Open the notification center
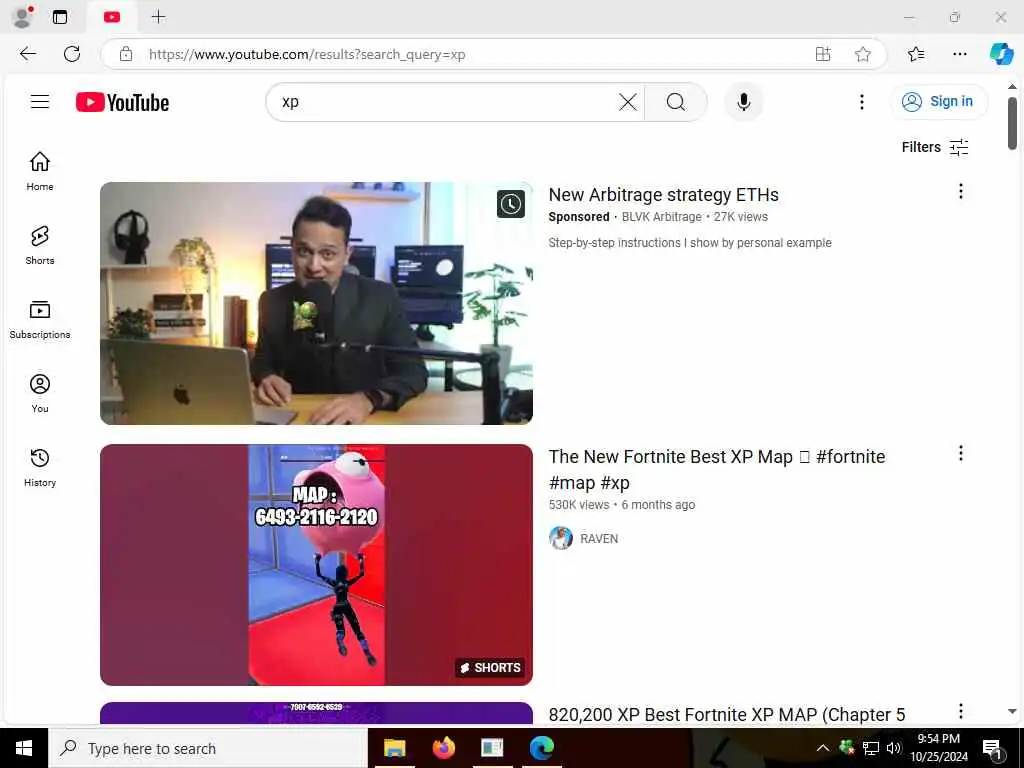This screenshot has height=768, width=1024. click(992, 749)
